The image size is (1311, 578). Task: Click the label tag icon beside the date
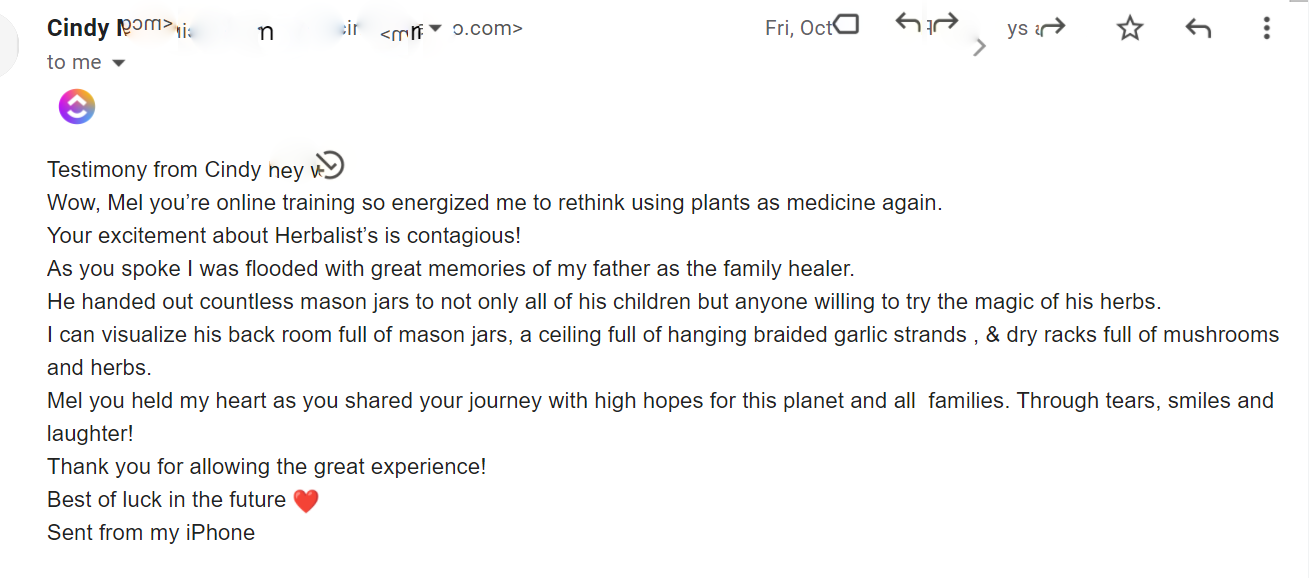click(x=846, y=23)
